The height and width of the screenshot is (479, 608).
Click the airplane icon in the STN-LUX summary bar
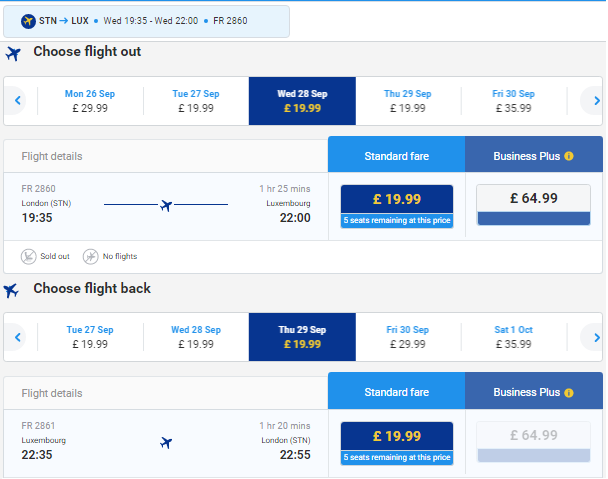[27, 21]
